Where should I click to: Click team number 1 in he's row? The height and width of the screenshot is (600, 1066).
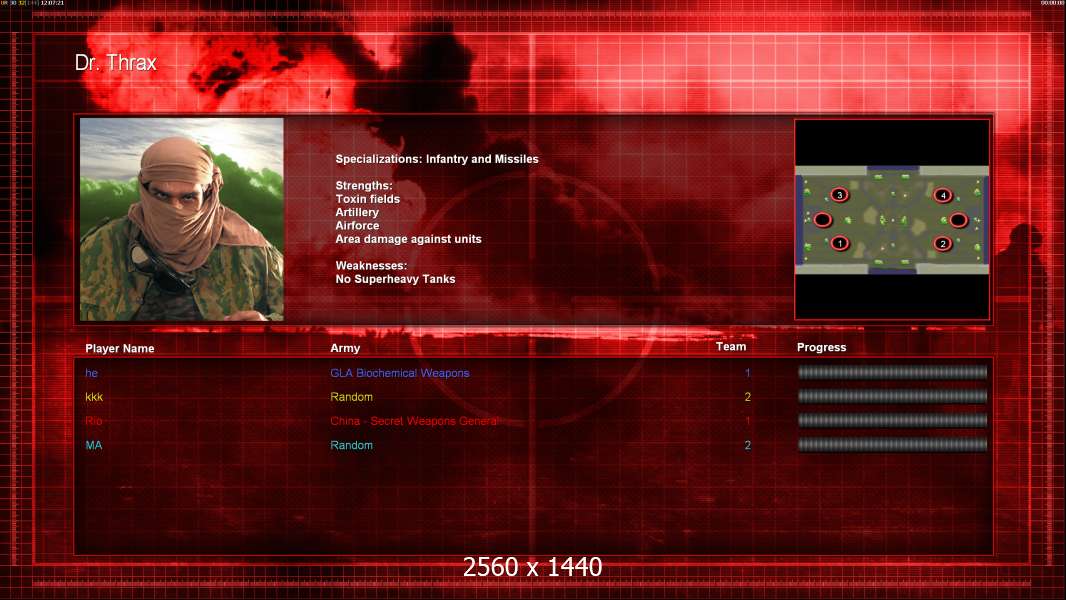747,373
